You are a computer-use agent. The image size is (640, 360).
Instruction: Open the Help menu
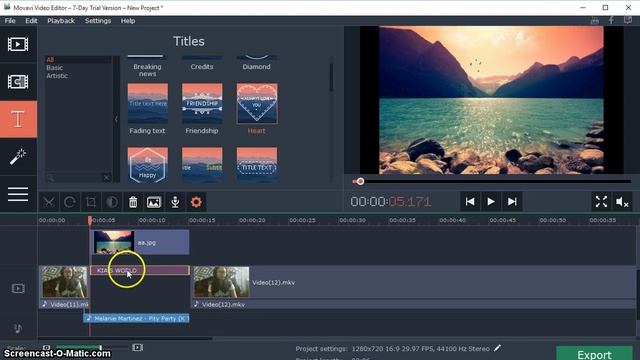tap(128, 21)
